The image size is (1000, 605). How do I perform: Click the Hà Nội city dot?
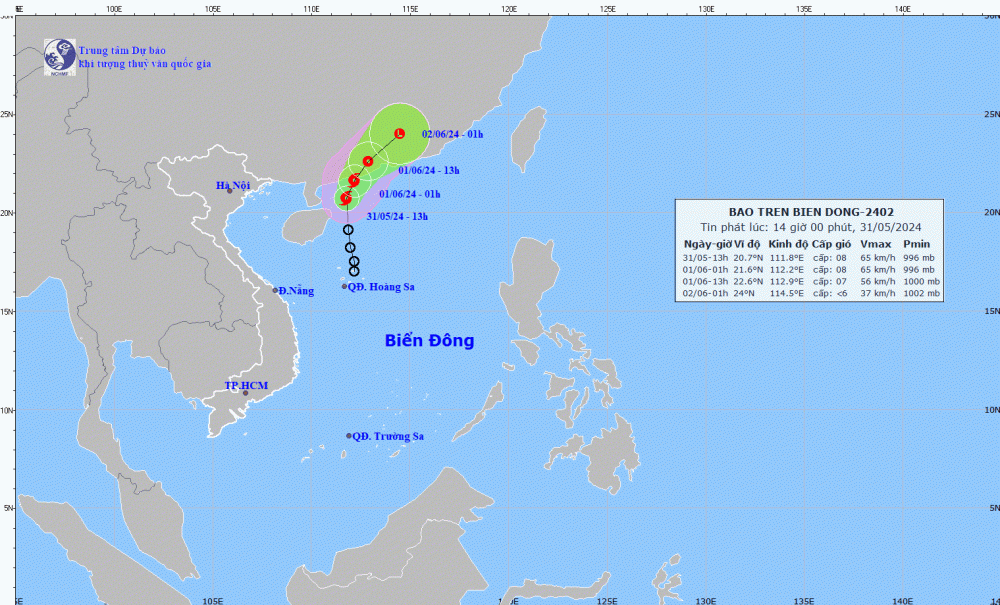click(x=229, y=190)
